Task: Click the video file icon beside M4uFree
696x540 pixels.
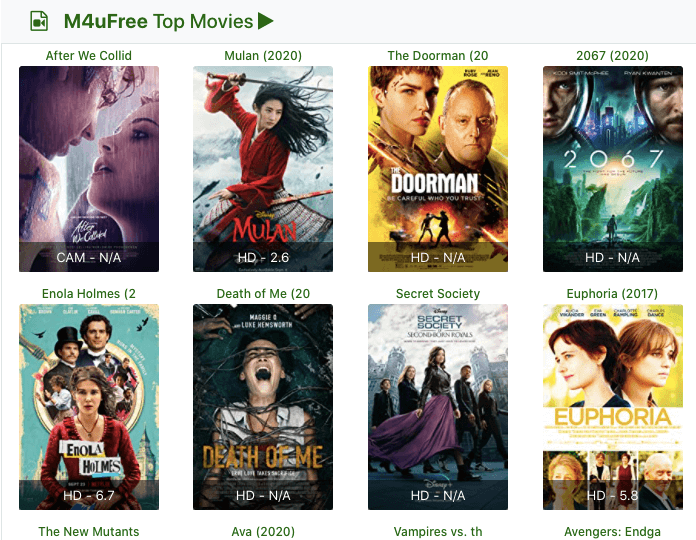Action: coord(39,21)
